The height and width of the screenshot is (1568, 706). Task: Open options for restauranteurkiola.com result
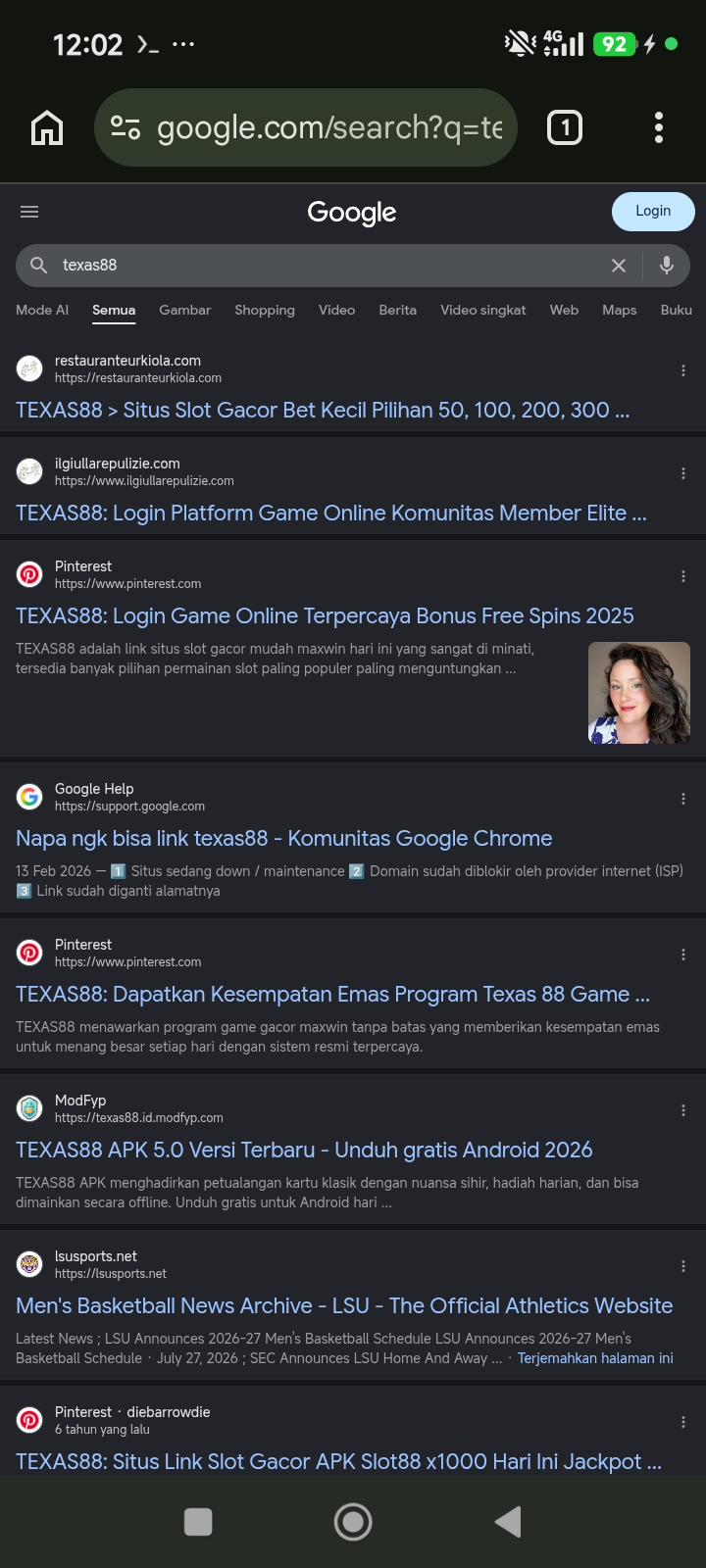click(x=683, y=370)
